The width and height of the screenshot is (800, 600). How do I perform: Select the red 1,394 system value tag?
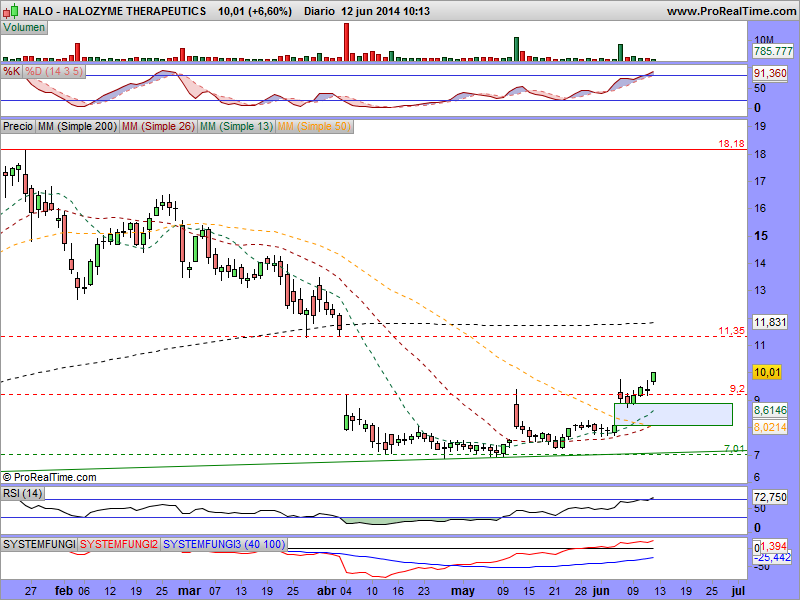coord(774,547)
